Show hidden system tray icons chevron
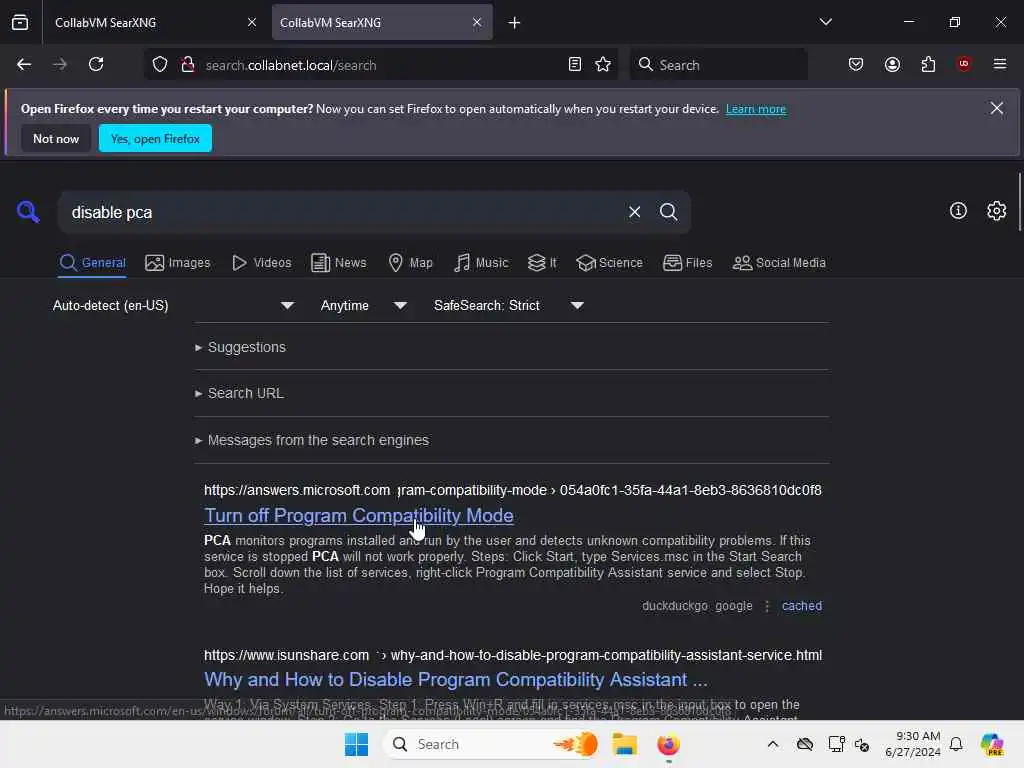Viewport: 1024px width, 768px height. pos(773,744)
